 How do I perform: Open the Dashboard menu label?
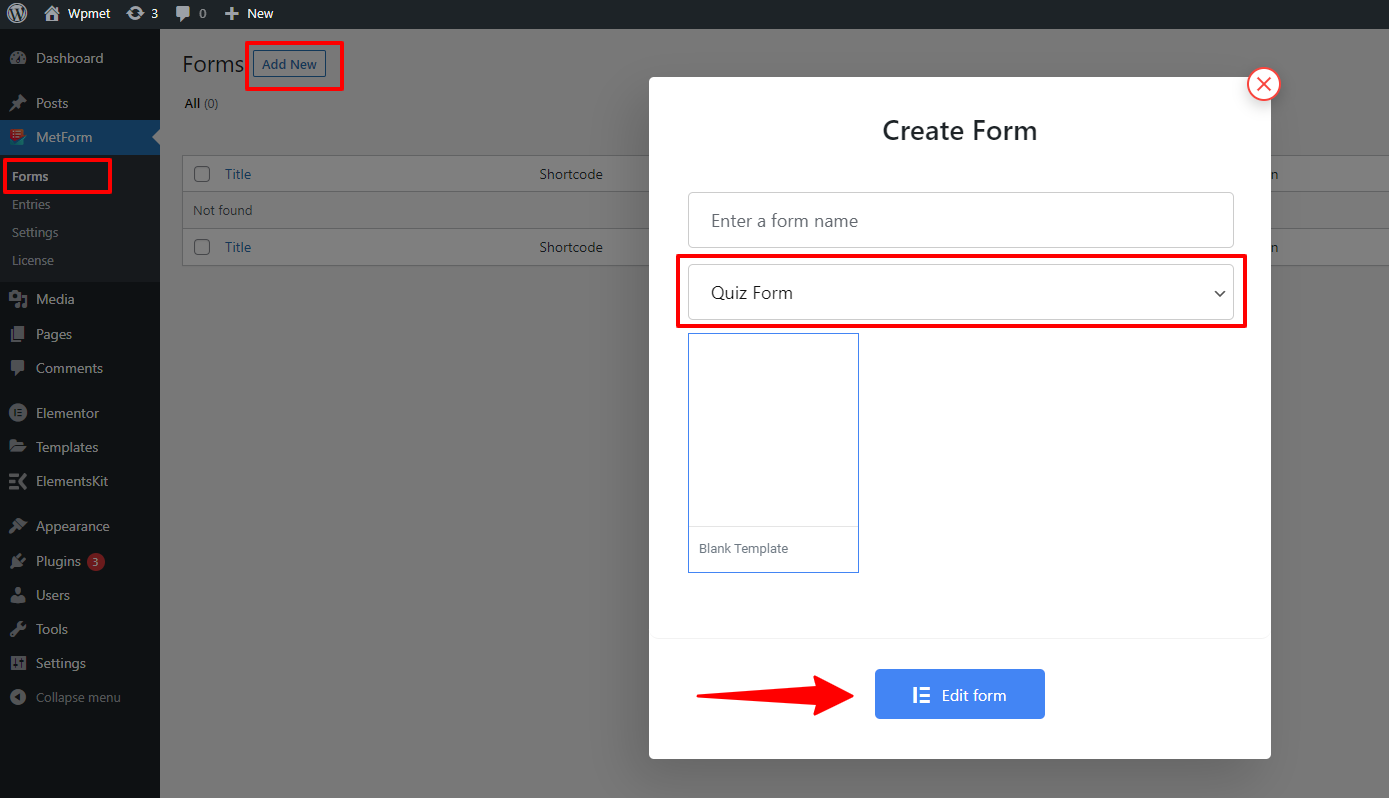pos(69,58)
